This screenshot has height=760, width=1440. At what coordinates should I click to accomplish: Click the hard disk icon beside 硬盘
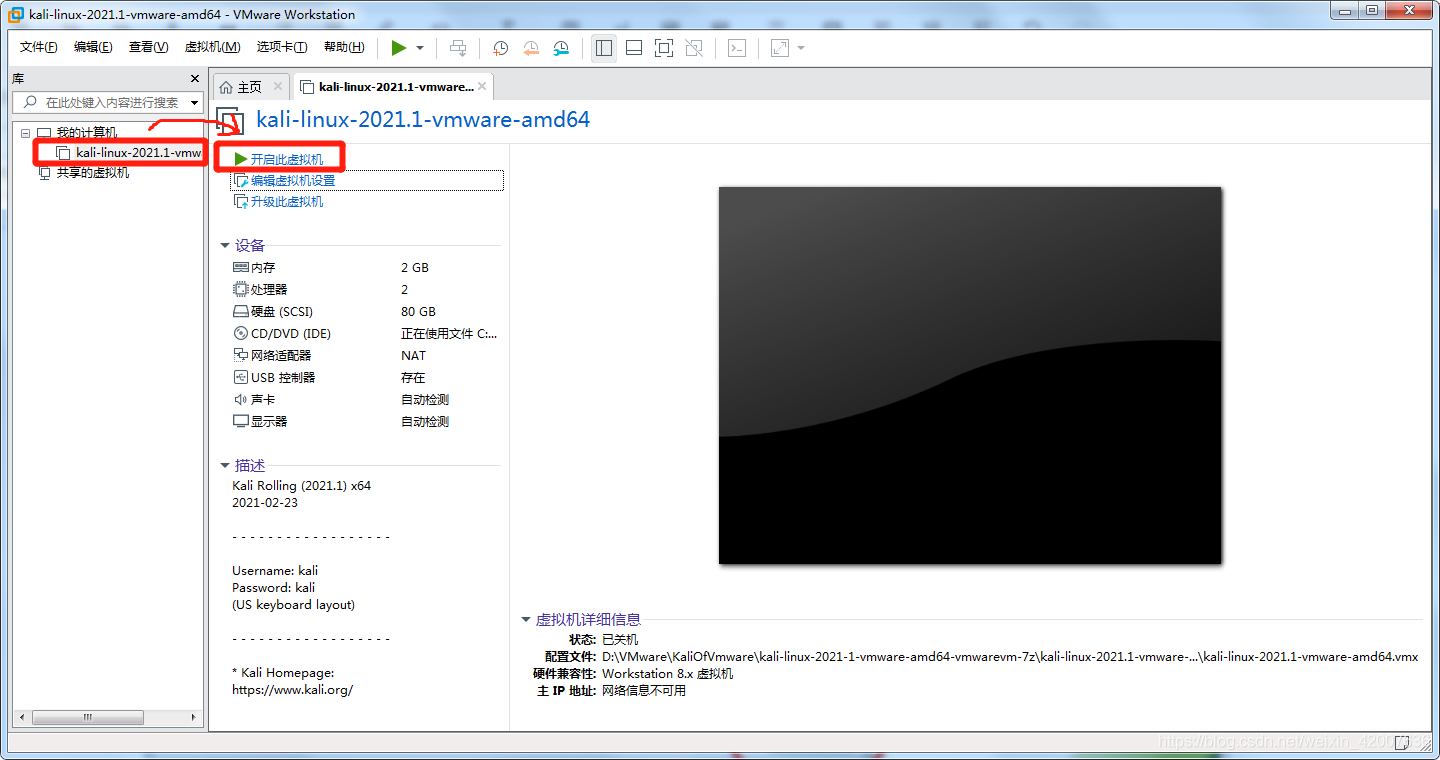pos(240,311)
